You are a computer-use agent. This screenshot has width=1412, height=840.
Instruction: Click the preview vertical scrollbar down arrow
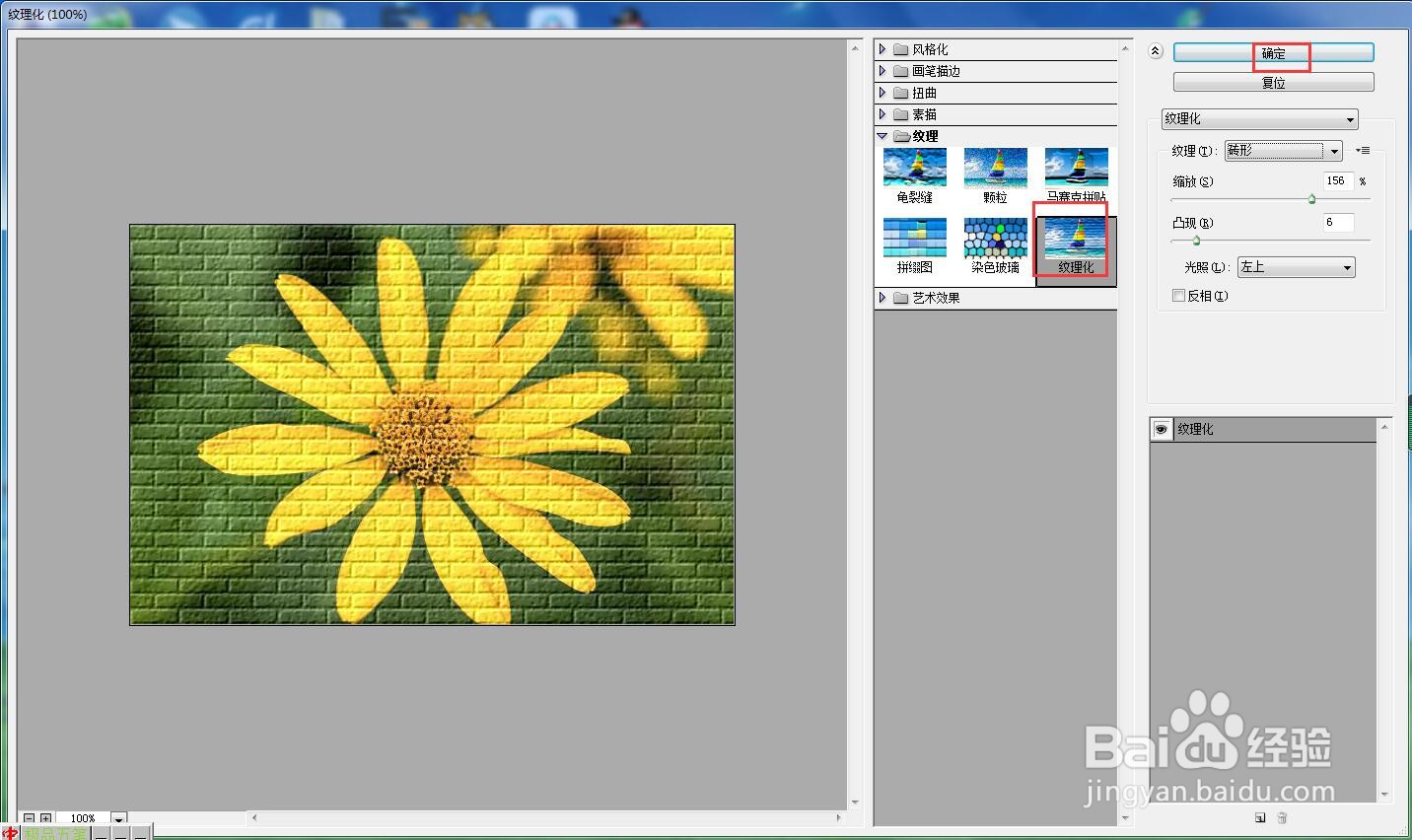click(855, 803)
